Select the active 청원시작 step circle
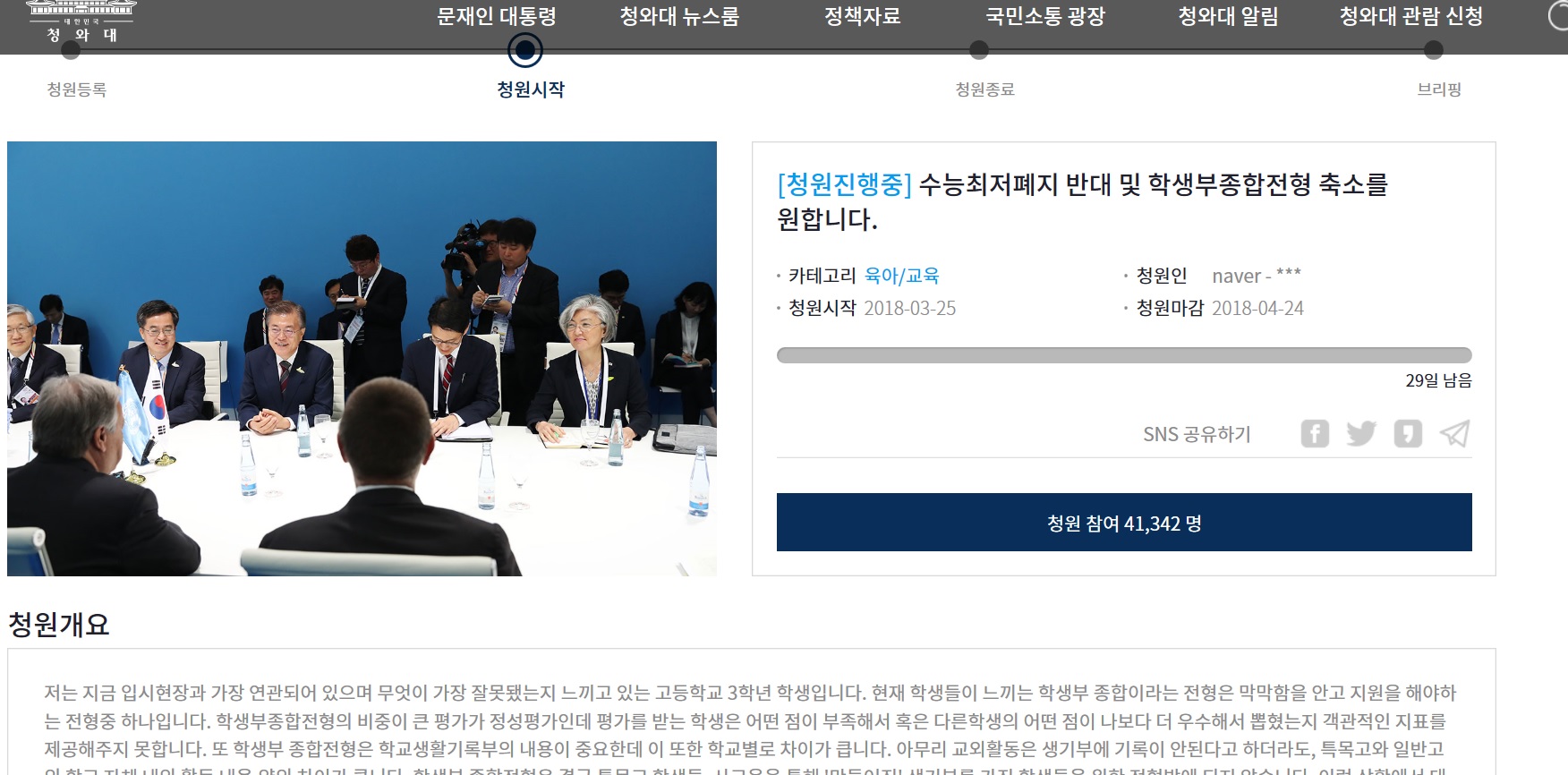 pyautogui.click(x=525, y=50)
